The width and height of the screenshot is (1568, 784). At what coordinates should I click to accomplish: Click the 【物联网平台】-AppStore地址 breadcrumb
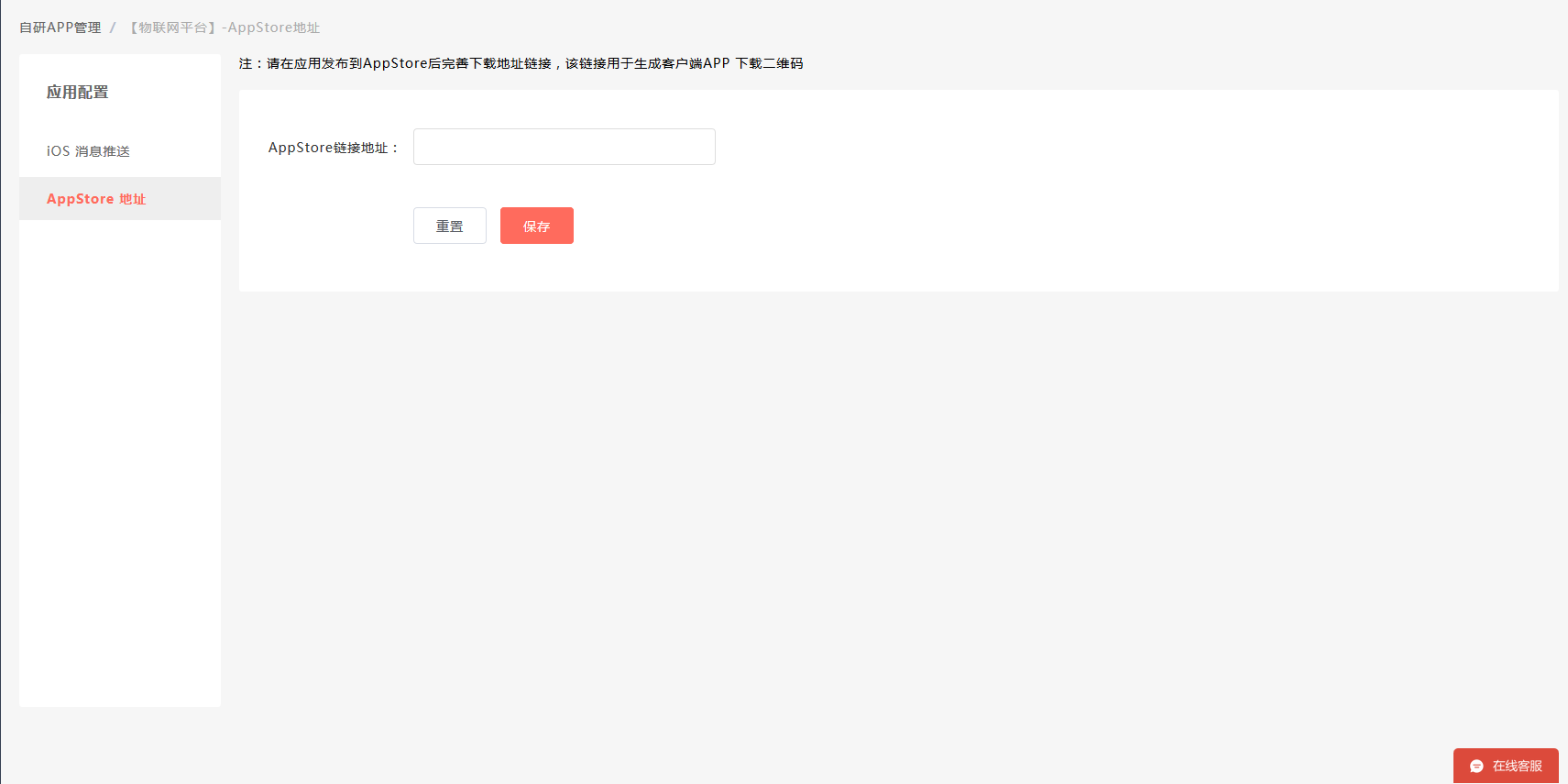tap(223, 28)
